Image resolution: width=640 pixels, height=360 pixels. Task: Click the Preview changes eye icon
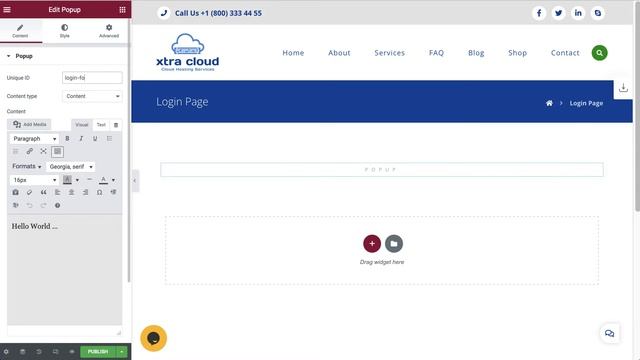coord(71,351)
